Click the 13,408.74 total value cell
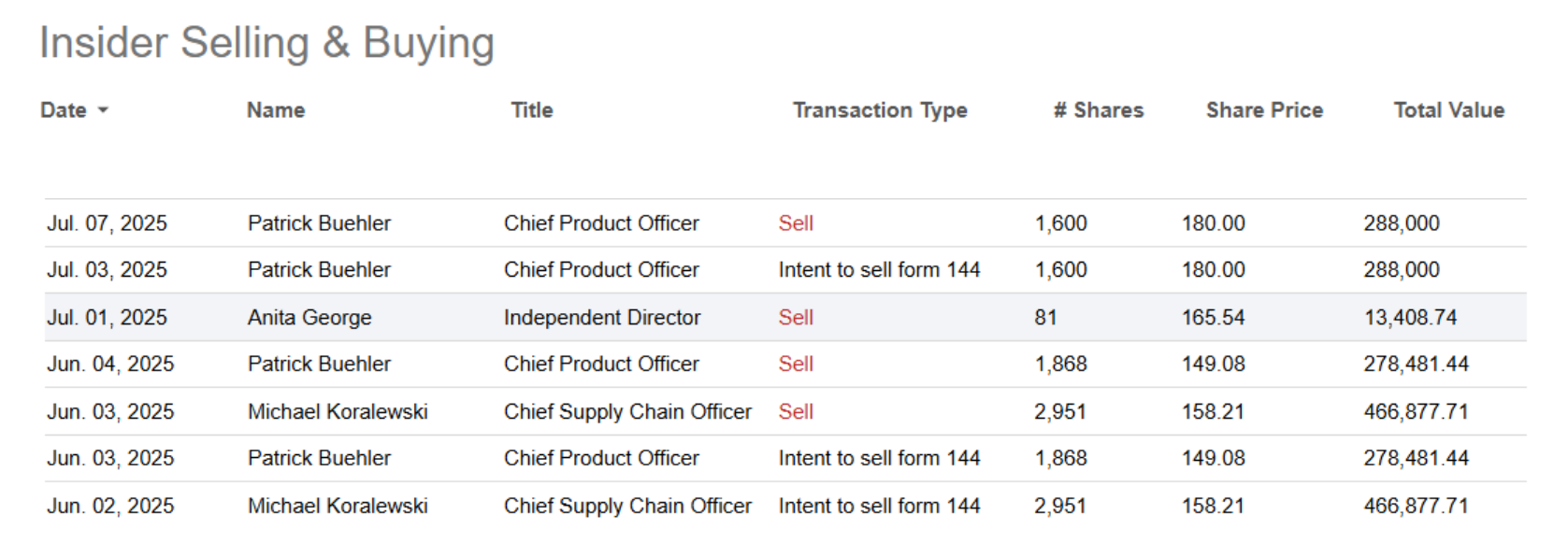Viewport: 1568px width, 558px height. pos(1409,318)
